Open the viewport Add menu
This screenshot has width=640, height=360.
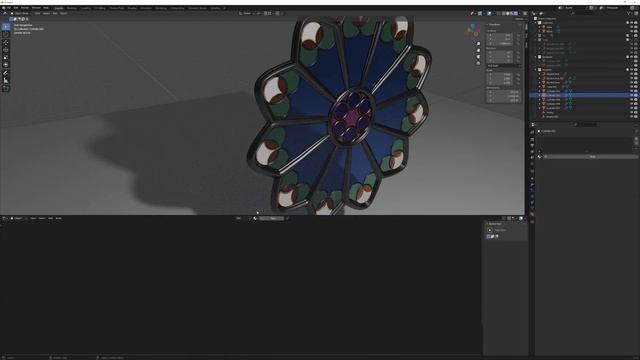pos(55,13)
